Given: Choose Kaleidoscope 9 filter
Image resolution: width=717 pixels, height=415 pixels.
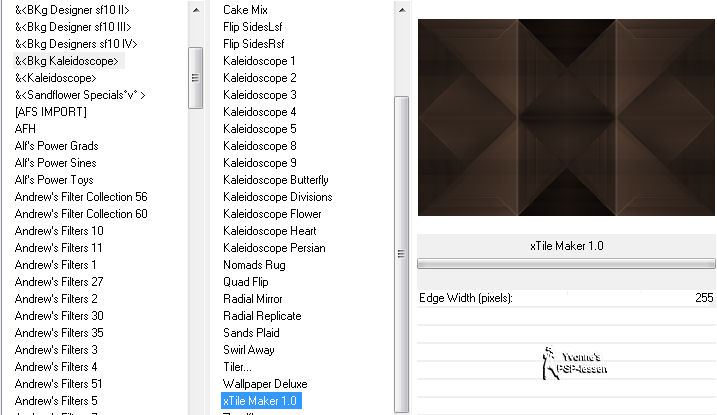Looking at the screenshot, I should point(260,163).
